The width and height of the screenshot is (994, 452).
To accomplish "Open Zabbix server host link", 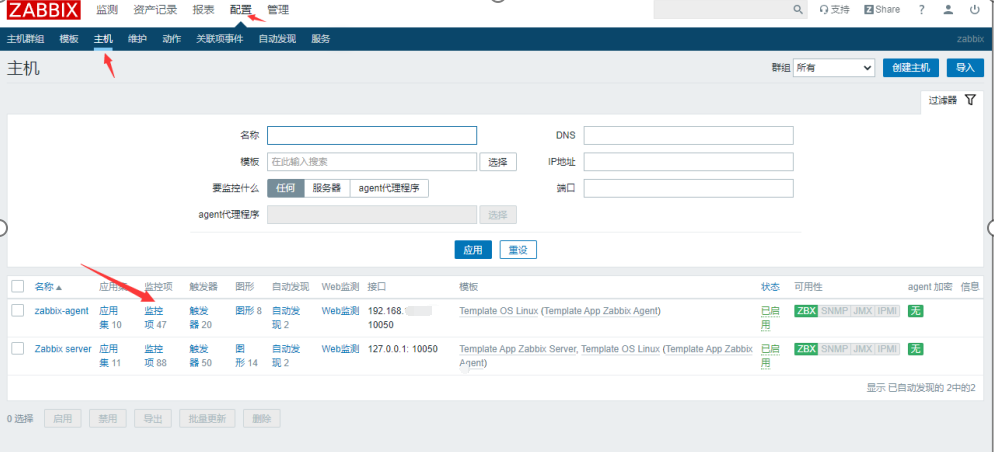I will click(x=63, y=349).
